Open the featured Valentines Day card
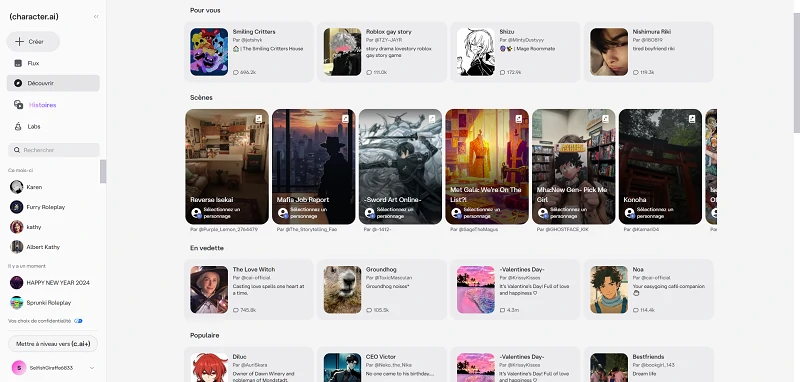The image size is (800, 382). coord(515,289)
